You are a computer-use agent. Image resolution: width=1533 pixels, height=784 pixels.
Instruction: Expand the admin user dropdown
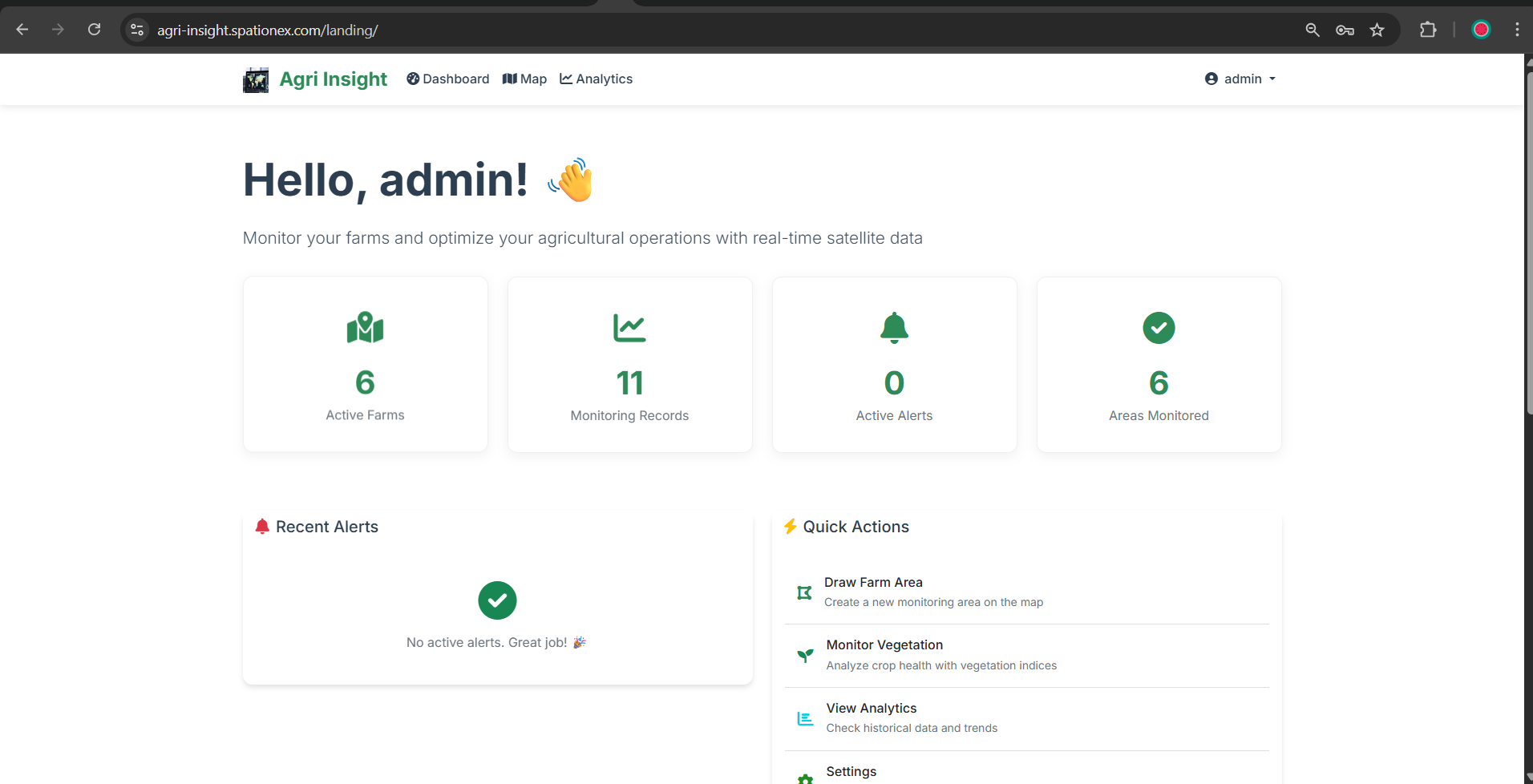[x=1240, y=79]
